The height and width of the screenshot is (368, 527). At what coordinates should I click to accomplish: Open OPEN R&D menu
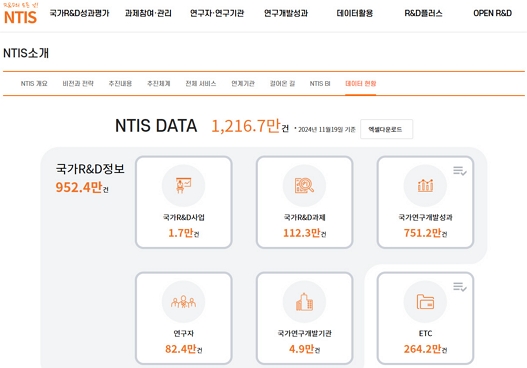click(492, 13)
